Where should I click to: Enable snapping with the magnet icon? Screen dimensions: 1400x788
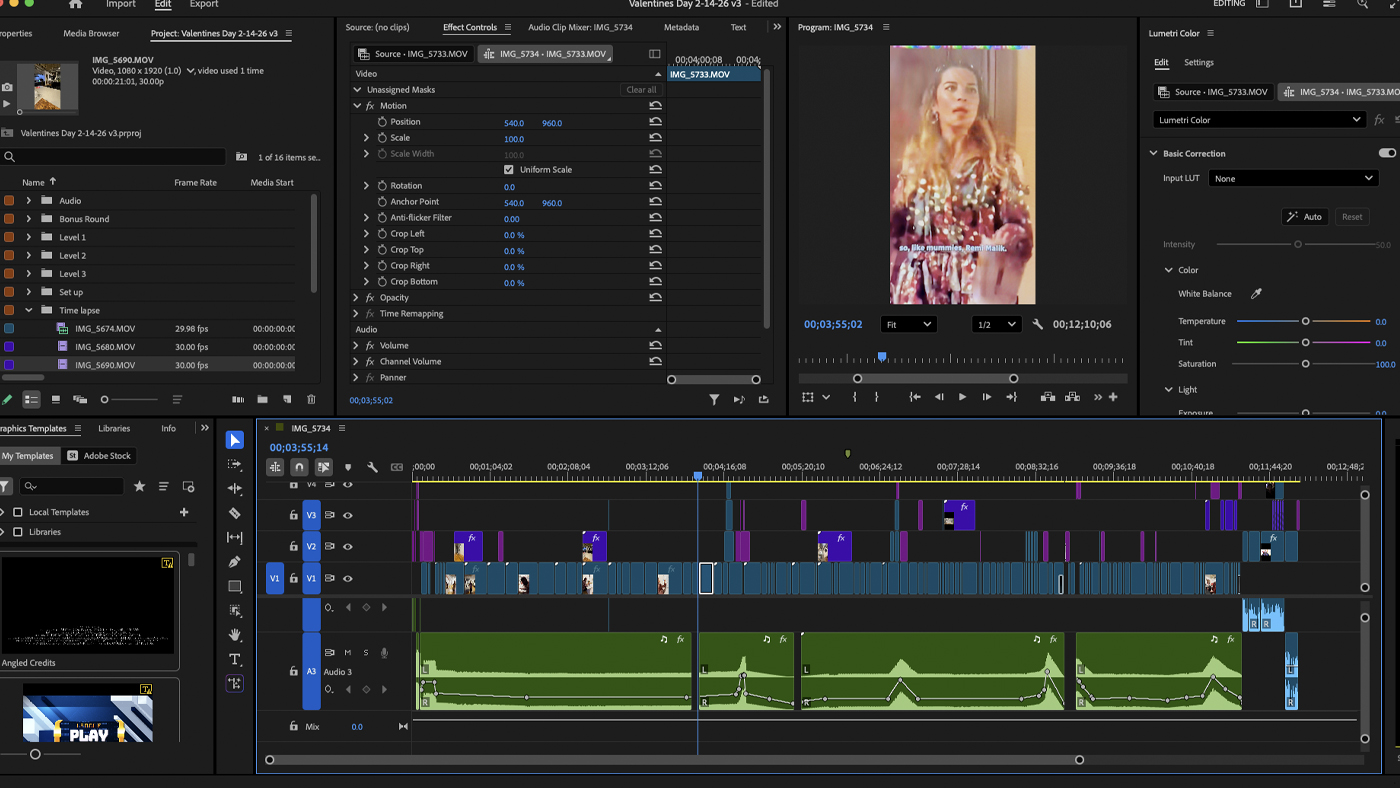(x=298, y=467)
